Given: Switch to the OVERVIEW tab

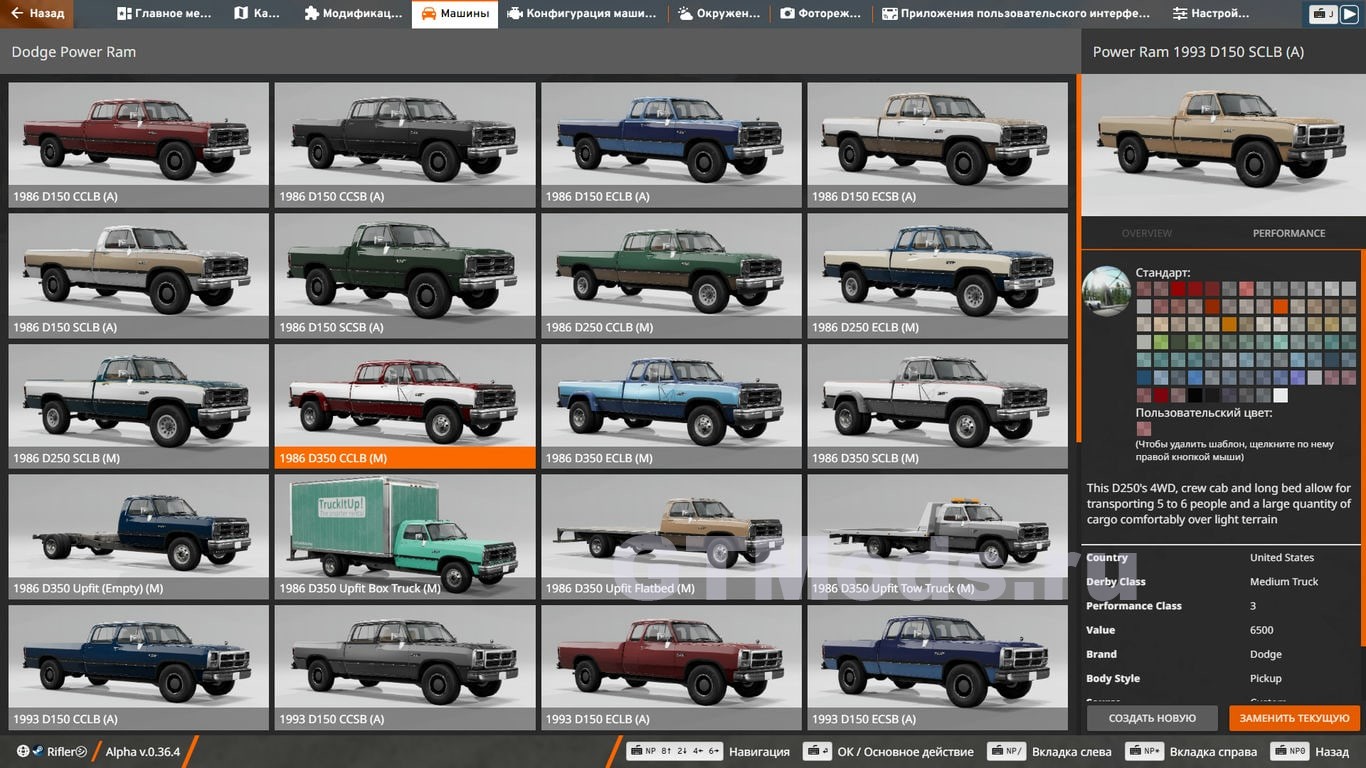Looking at the screenshot, I should point(1146,233).
